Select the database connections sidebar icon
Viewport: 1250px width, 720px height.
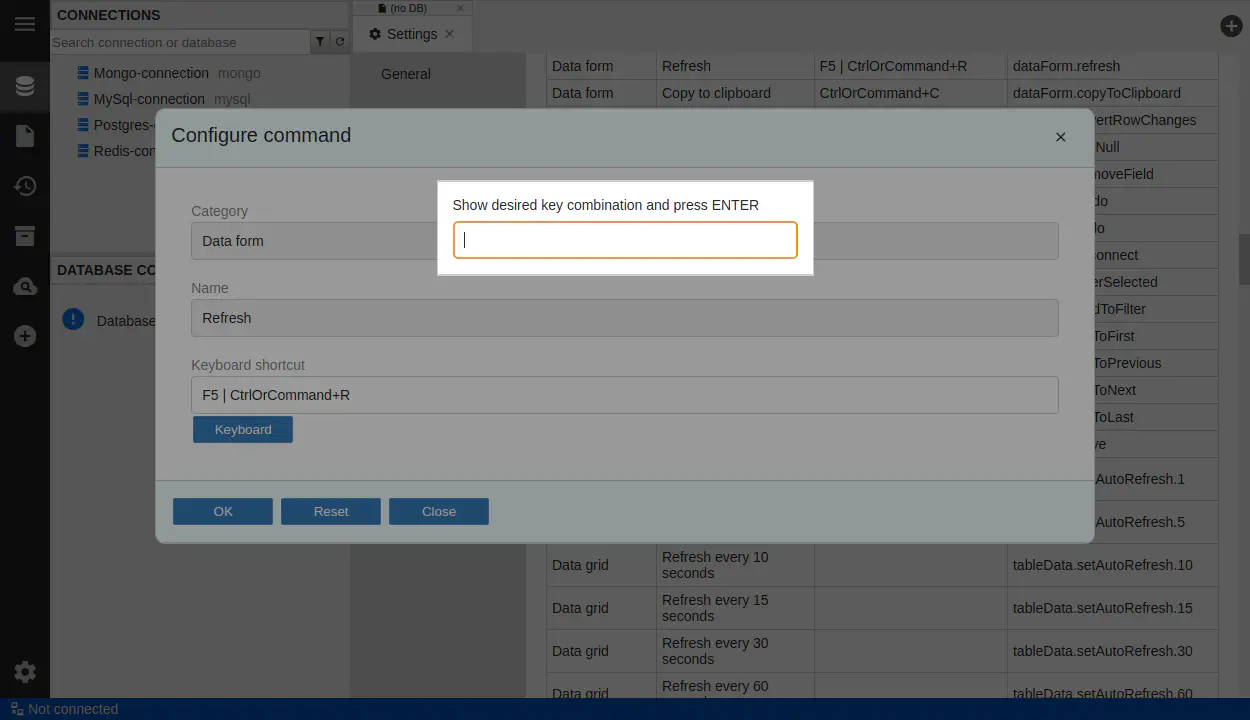tap(25, 86)
